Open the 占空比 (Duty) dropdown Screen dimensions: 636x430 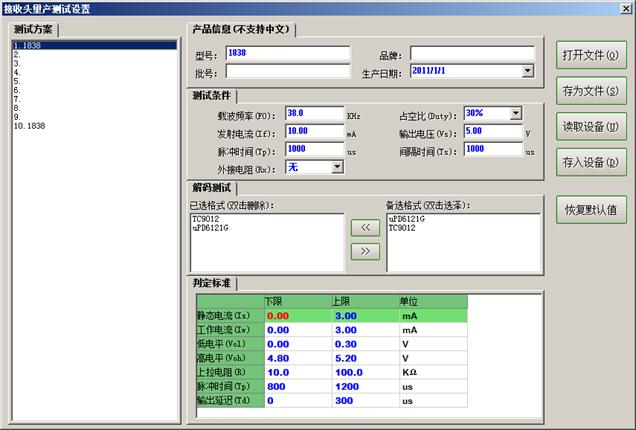pos(515,114)
